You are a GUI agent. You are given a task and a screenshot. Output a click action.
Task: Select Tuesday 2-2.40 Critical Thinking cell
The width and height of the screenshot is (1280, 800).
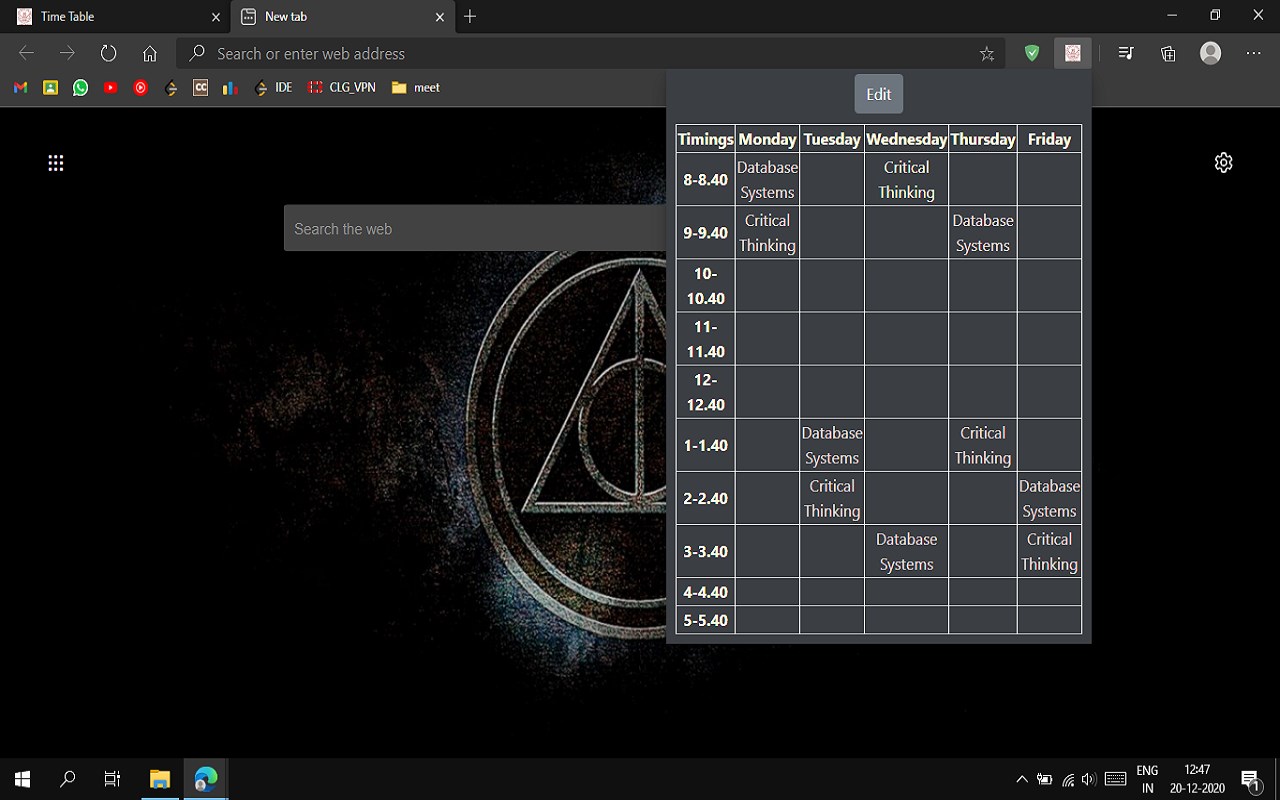click(x=832, y=498)
